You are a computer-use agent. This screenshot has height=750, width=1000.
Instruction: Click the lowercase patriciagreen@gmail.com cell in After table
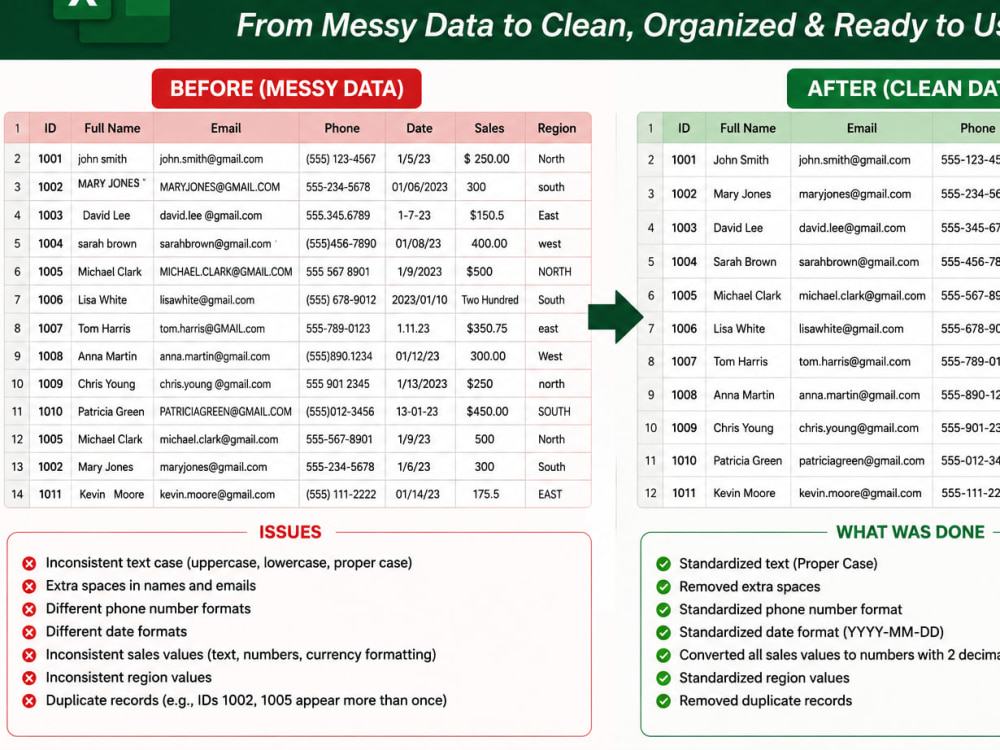[x=862, y=460]
